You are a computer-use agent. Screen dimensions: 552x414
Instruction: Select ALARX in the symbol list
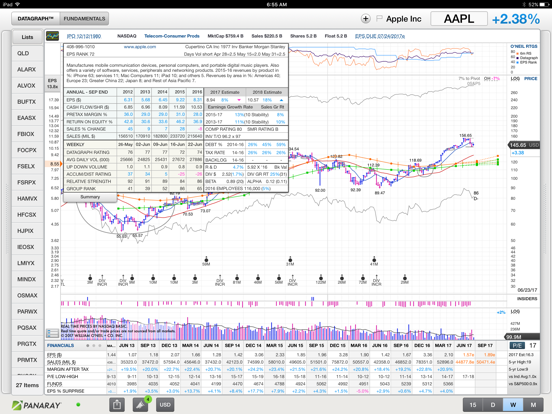27,69
